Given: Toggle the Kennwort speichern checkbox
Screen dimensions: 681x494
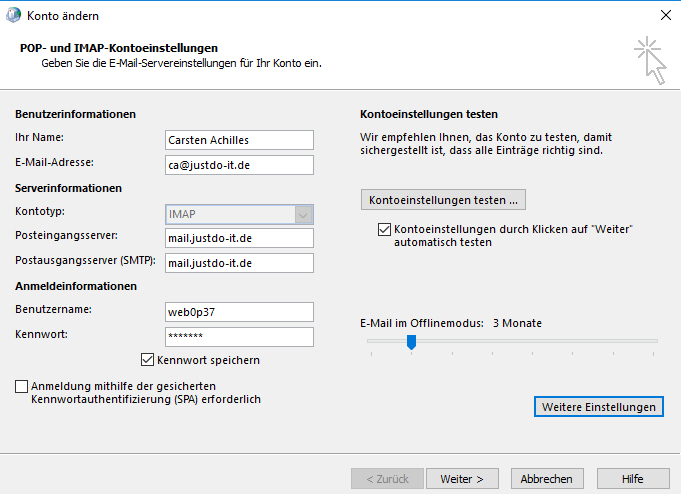Looking at the screenshot, I should click(x=147, y=360).
